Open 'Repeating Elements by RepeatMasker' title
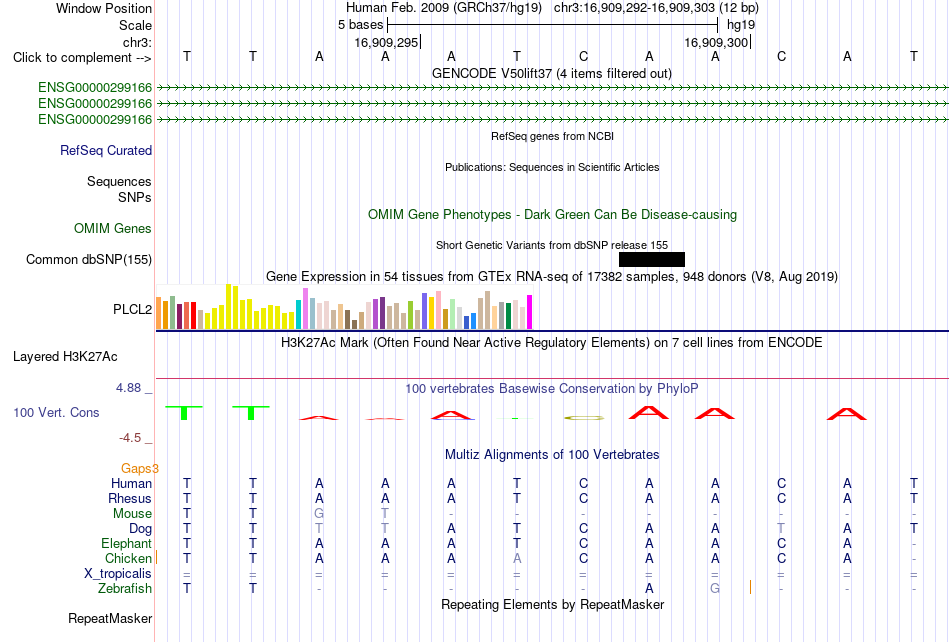Image resolution: width=950 pixels, height=642 pixels. (553, 604)
